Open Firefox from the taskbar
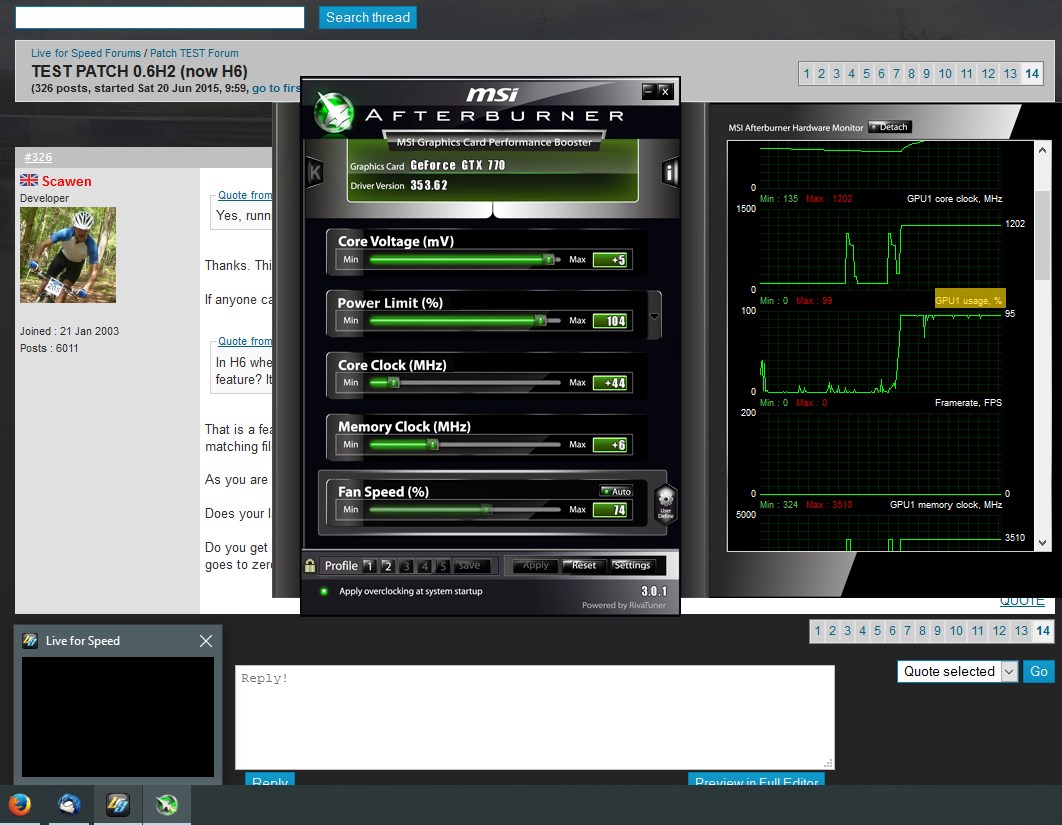Viewport: 1062px width, 825px height. pos(20,805)
